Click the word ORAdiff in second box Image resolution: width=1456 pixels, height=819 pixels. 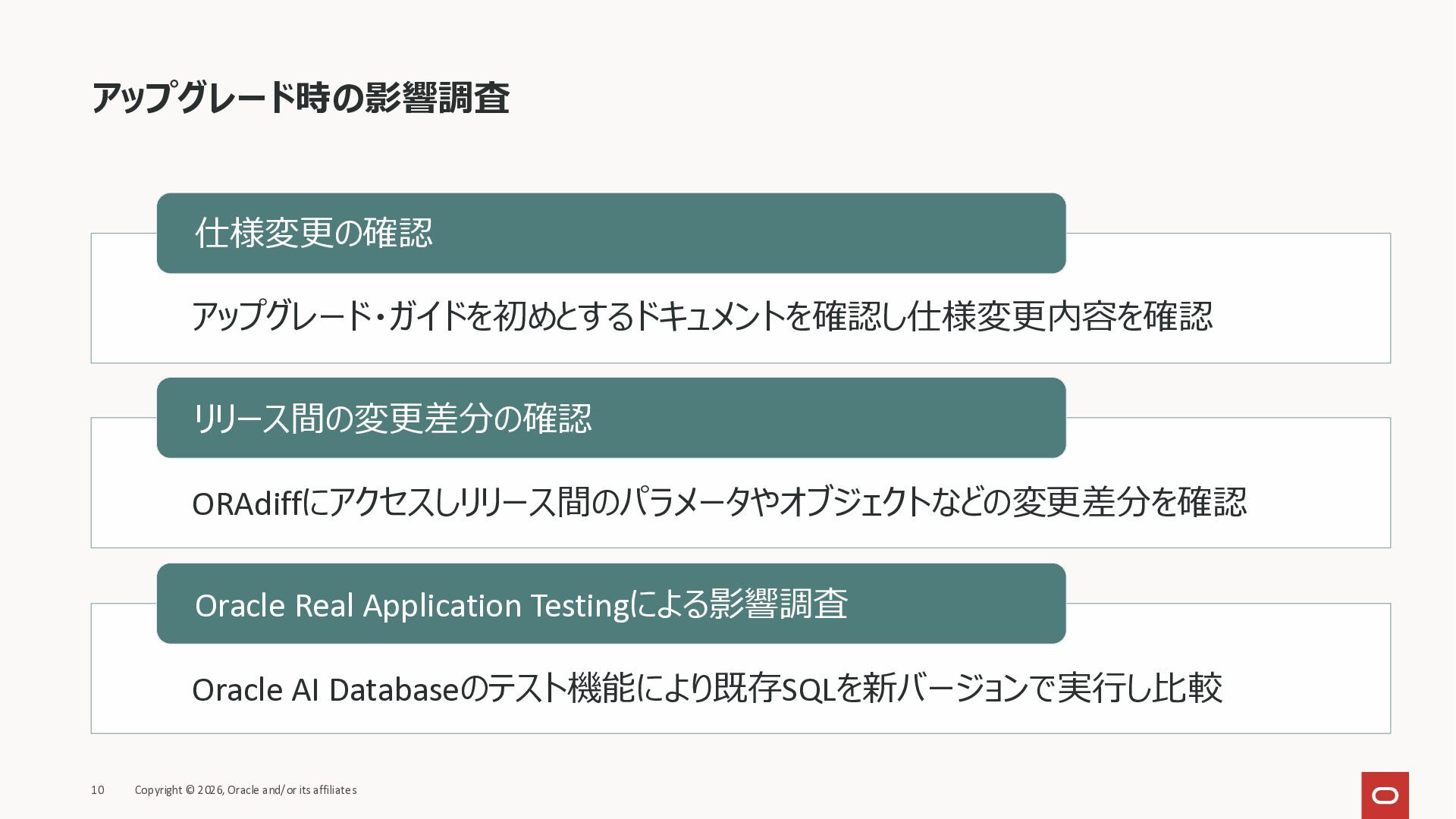coord(247,504)
